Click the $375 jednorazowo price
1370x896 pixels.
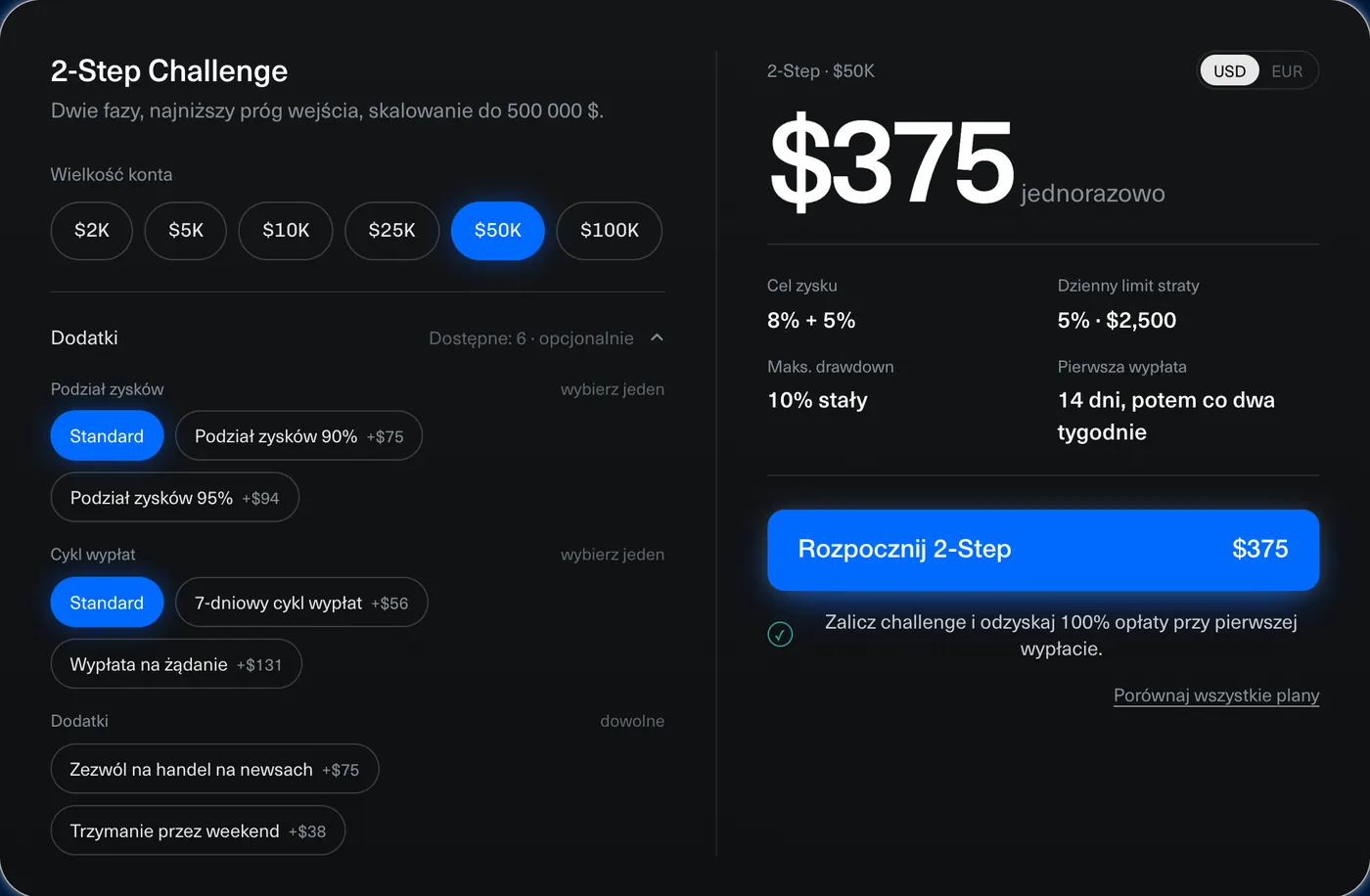pyautogui.click(x=967, y=162)
